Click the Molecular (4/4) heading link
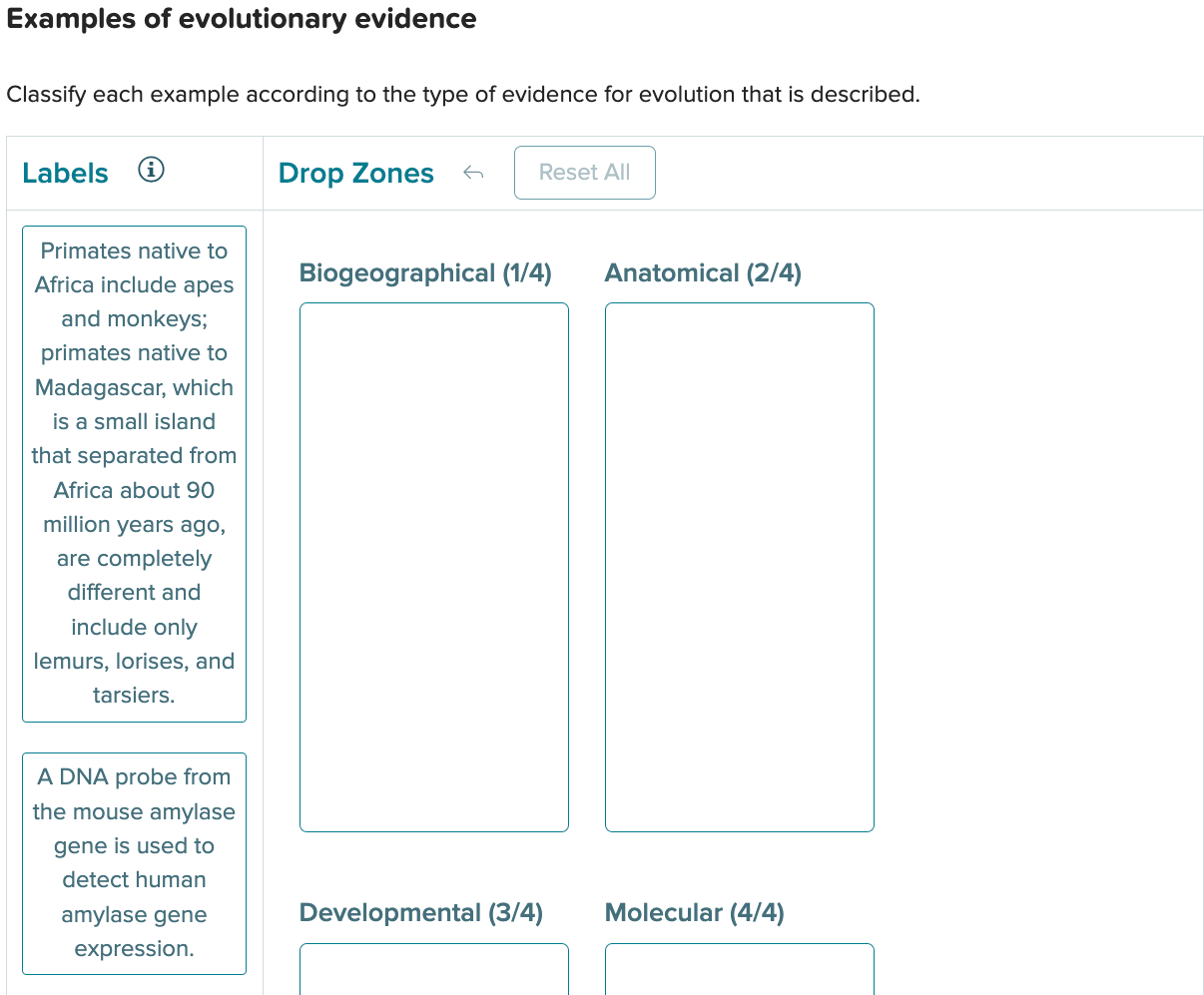Image resolution: width=1204 pixels, height=995 pixels. click(x=694, y=912)
